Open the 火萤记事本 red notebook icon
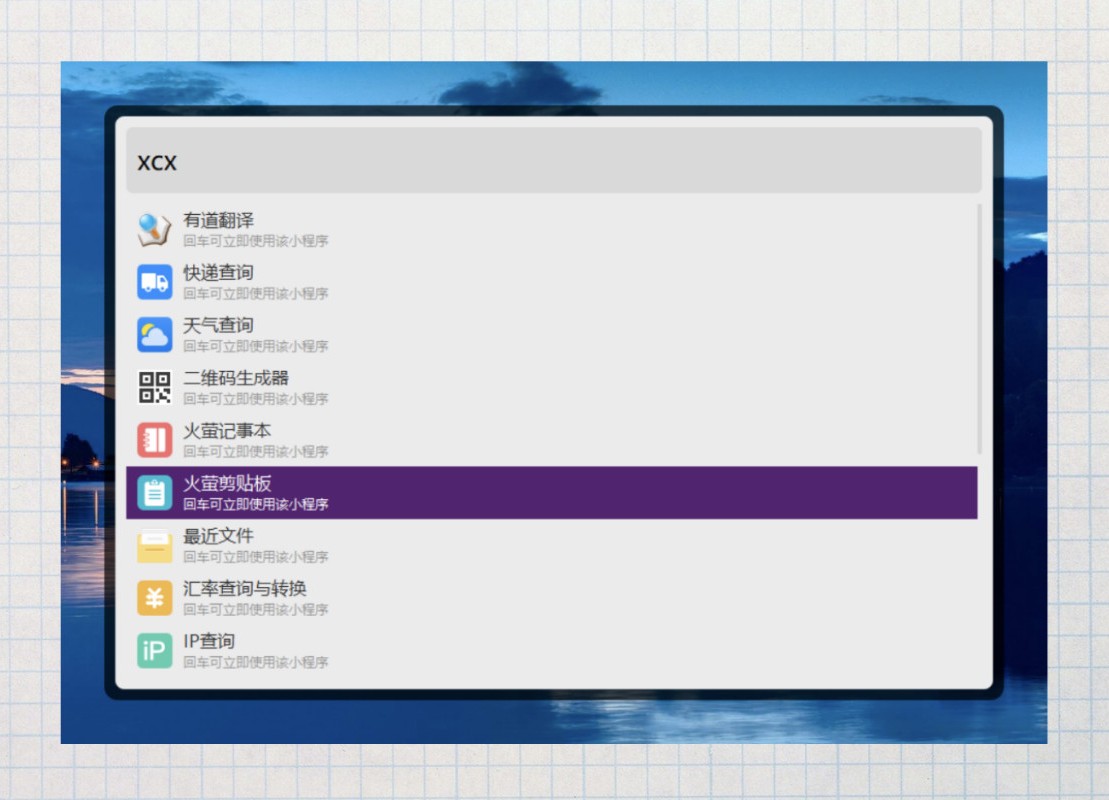 154,440
